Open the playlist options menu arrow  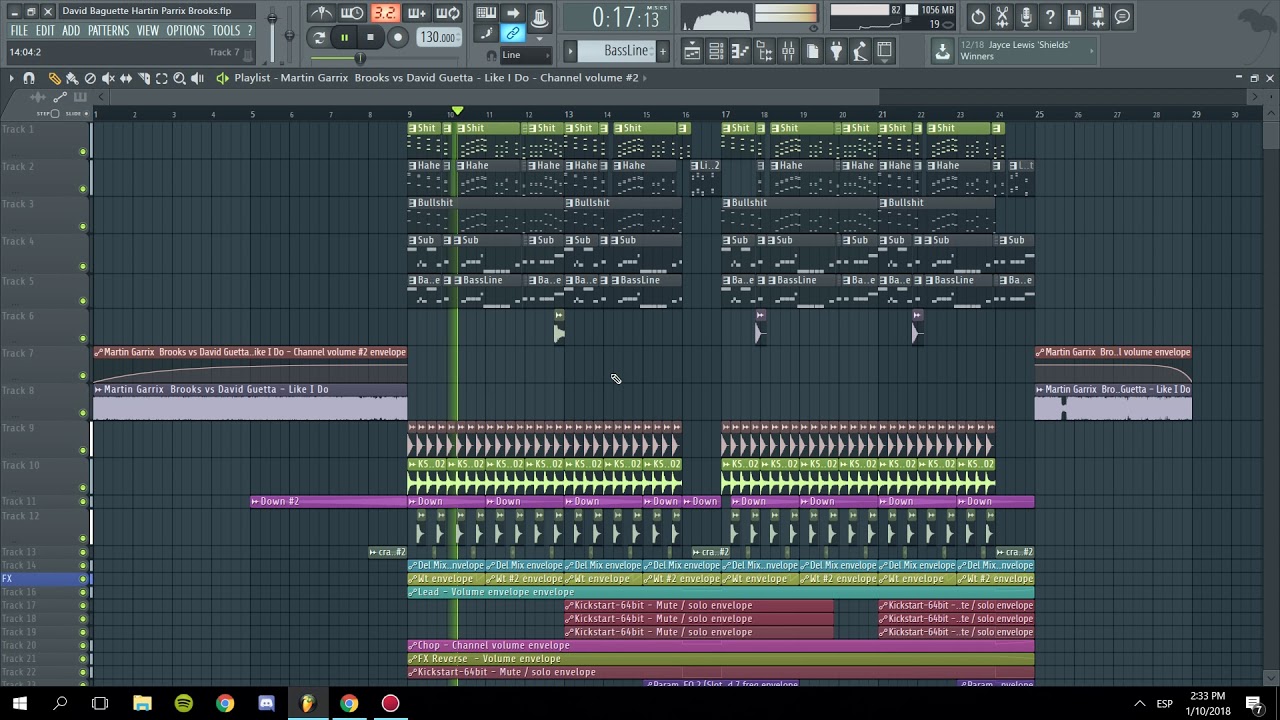pos(11,78)
